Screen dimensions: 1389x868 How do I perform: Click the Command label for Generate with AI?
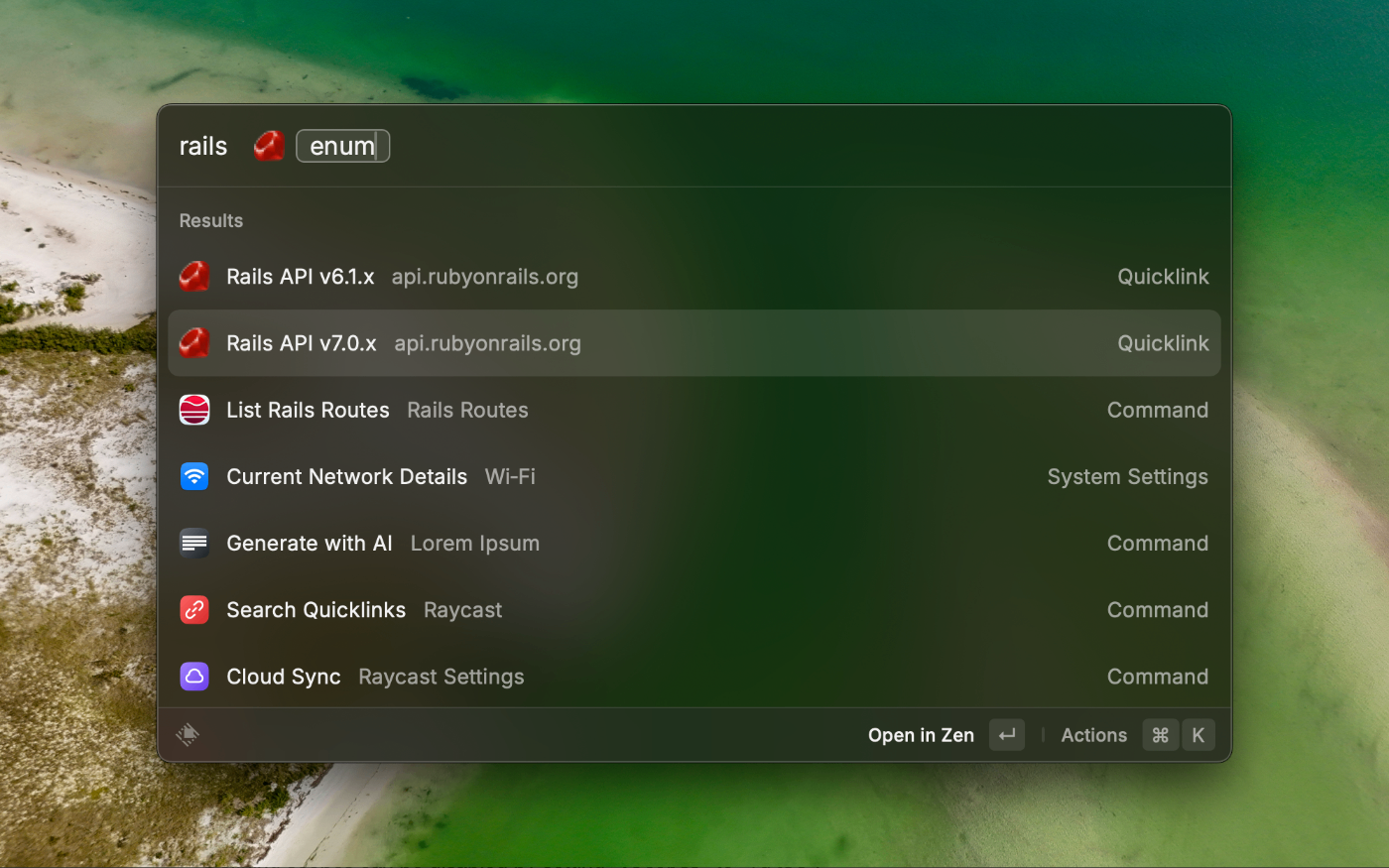click(x=1158, y=543)
